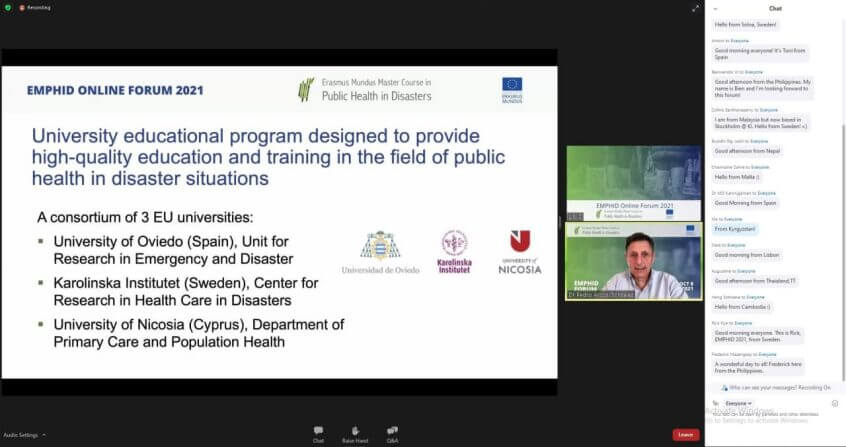
Task: Click the 'From Kyrgyzstan!' chat message
Action: point(736,228)
